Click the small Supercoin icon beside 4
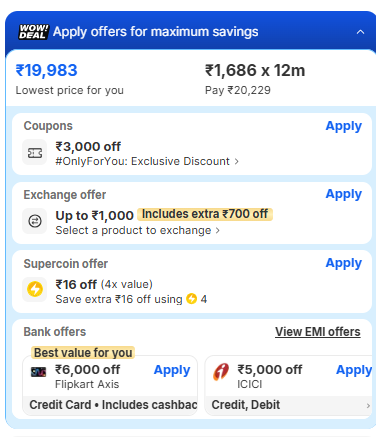 click(191, 299)
